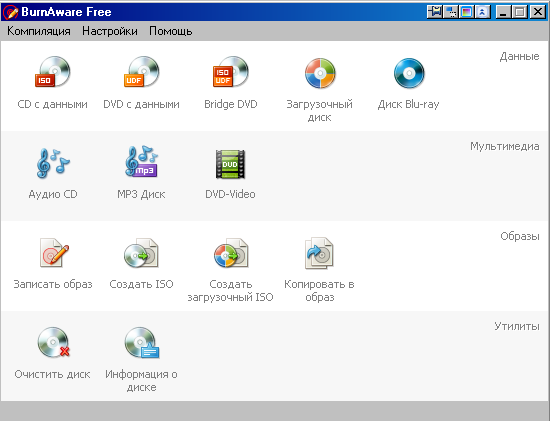Open the MP3 Диск tool
The width and height of the screenshot is (550, 421).
[141, 173]
